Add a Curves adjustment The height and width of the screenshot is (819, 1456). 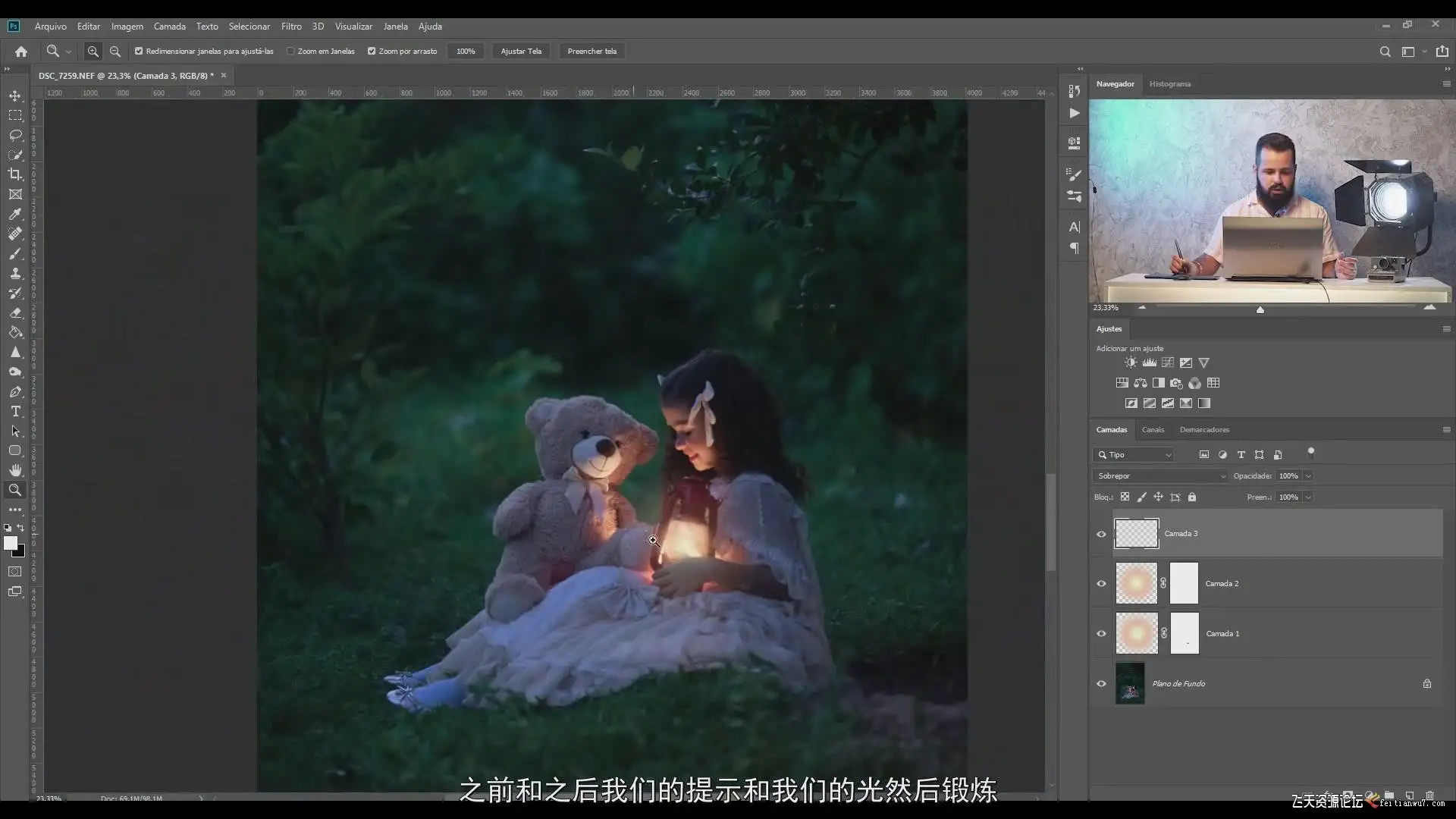click(1168, 362)
